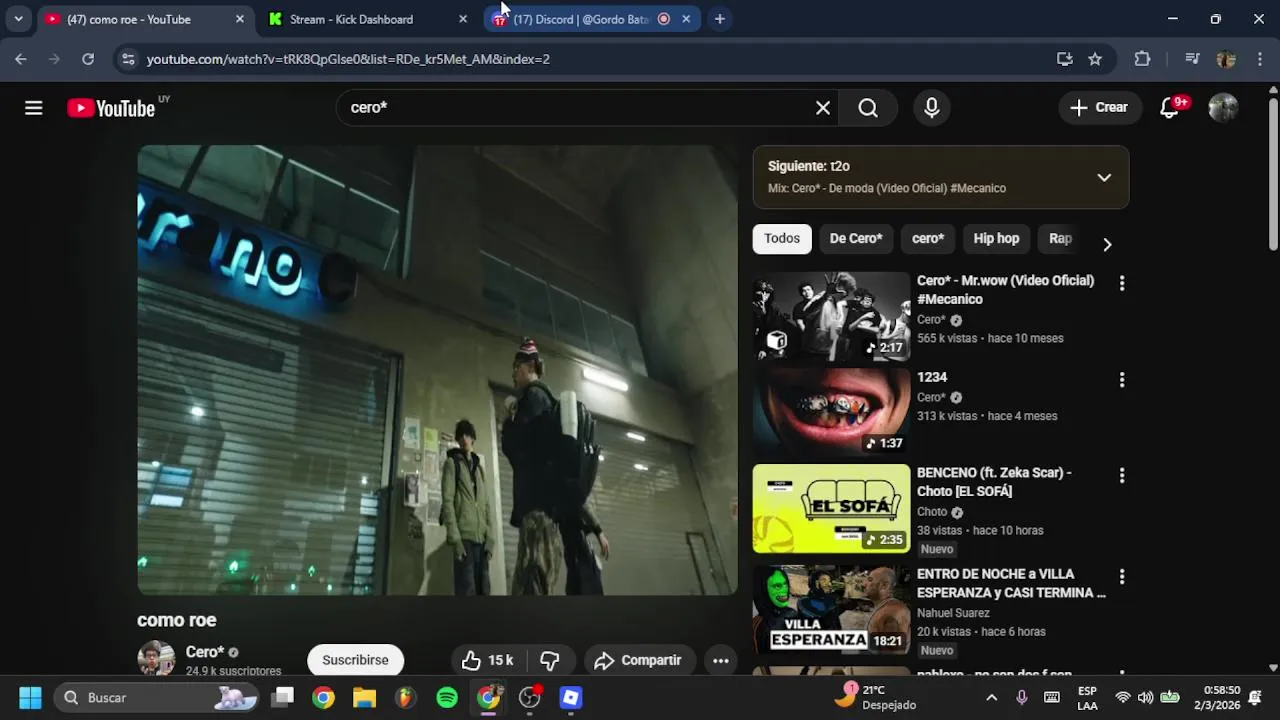Image resolution: width=1280 pixels, height=720 pixels.
Task: Open OBS Studio from the taskbar
Action: click(x=529, y=697)
